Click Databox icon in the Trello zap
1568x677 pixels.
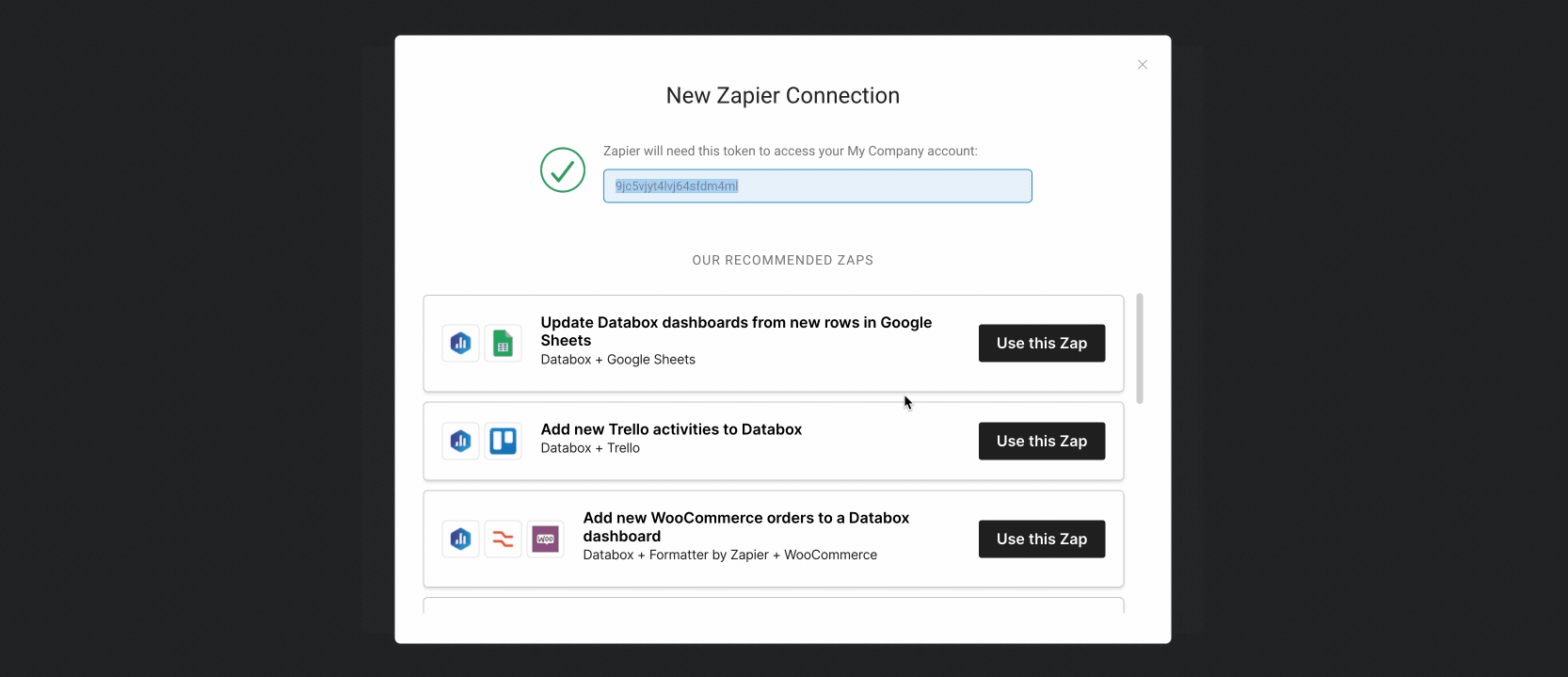point(460,441)
